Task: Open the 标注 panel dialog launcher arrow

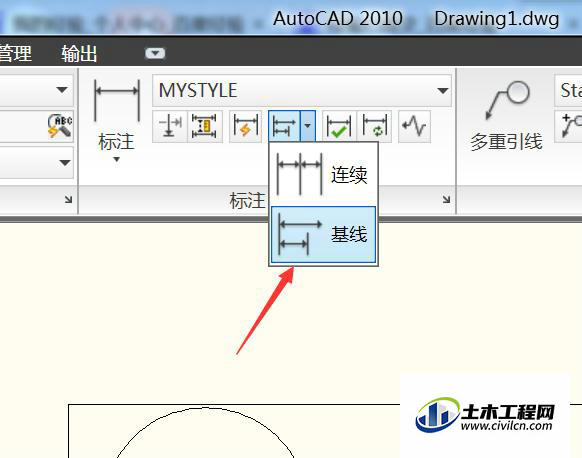Action: pyautogui.click(x=446, y=200)
